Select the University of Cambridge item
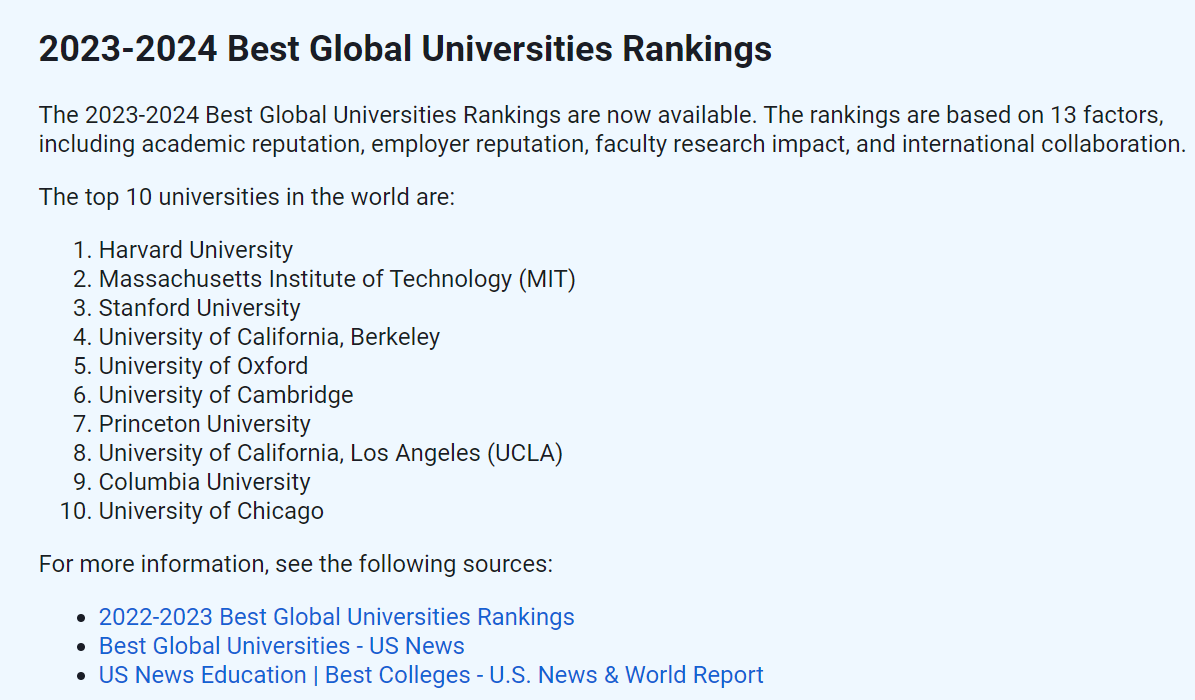This screenshot has width=1195, height=700. point(226,395)
